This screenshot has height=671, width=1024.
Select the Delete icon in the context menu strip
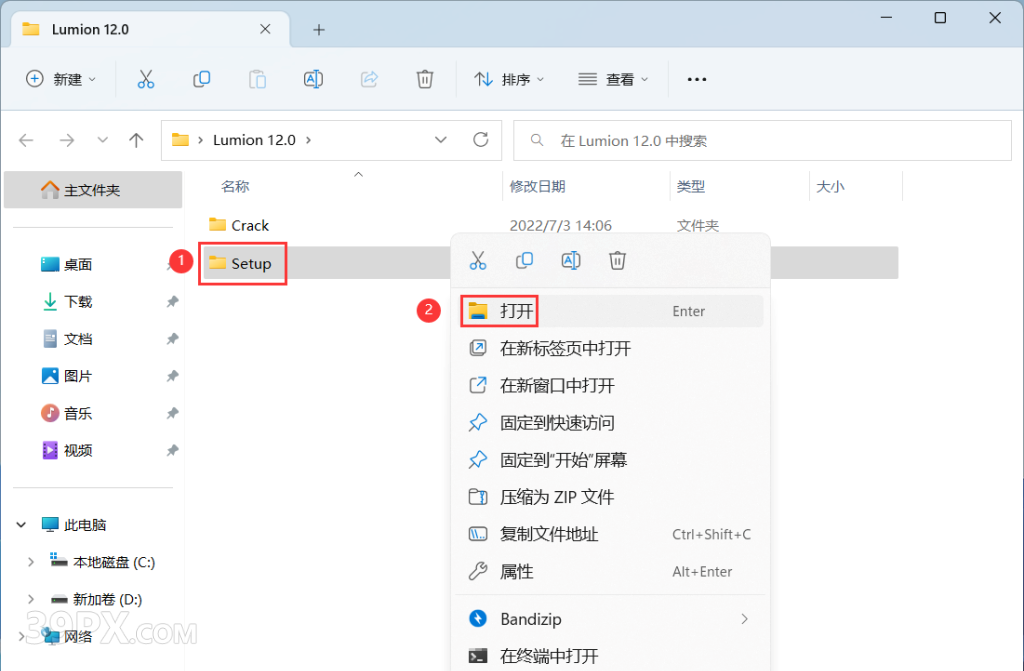coord(617,260)
